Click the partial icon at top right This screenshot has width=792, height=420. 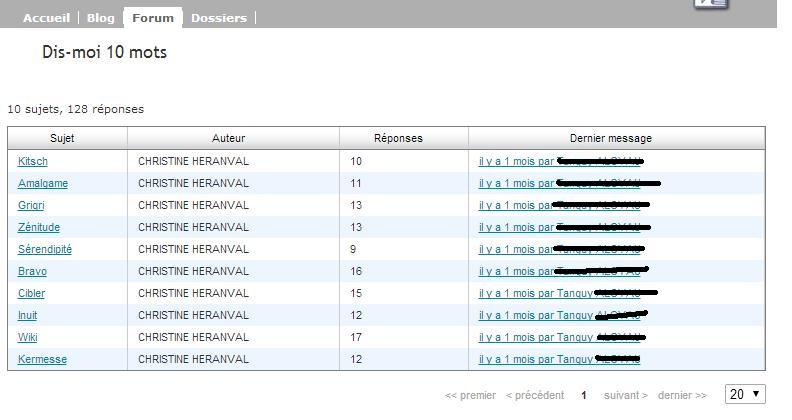[712, 4]
